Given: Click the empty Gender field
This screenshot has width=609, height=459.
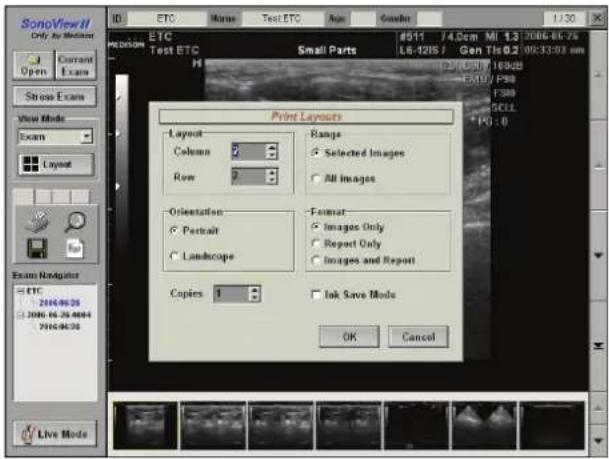Looking at the screenshot, I should 430,19.
